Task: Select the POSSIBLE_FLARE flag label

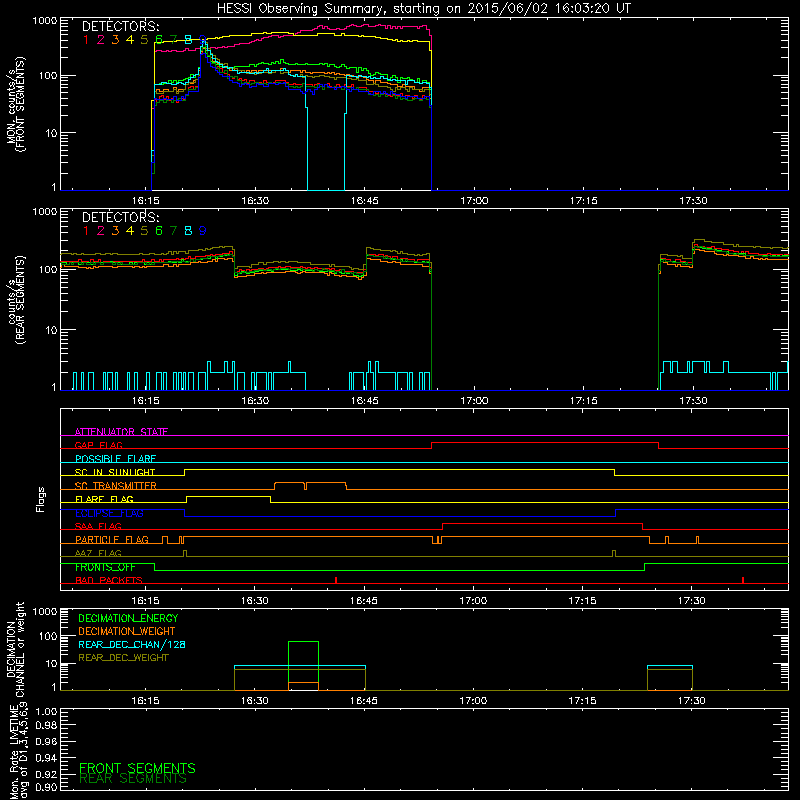Action: [115, 459]
